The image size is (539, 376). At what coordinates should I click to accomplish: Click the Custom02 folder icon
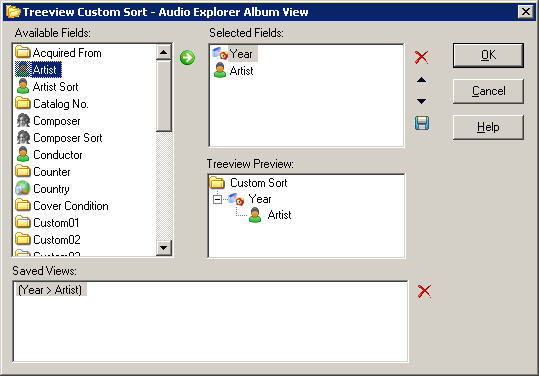click(x=23, y=239)
